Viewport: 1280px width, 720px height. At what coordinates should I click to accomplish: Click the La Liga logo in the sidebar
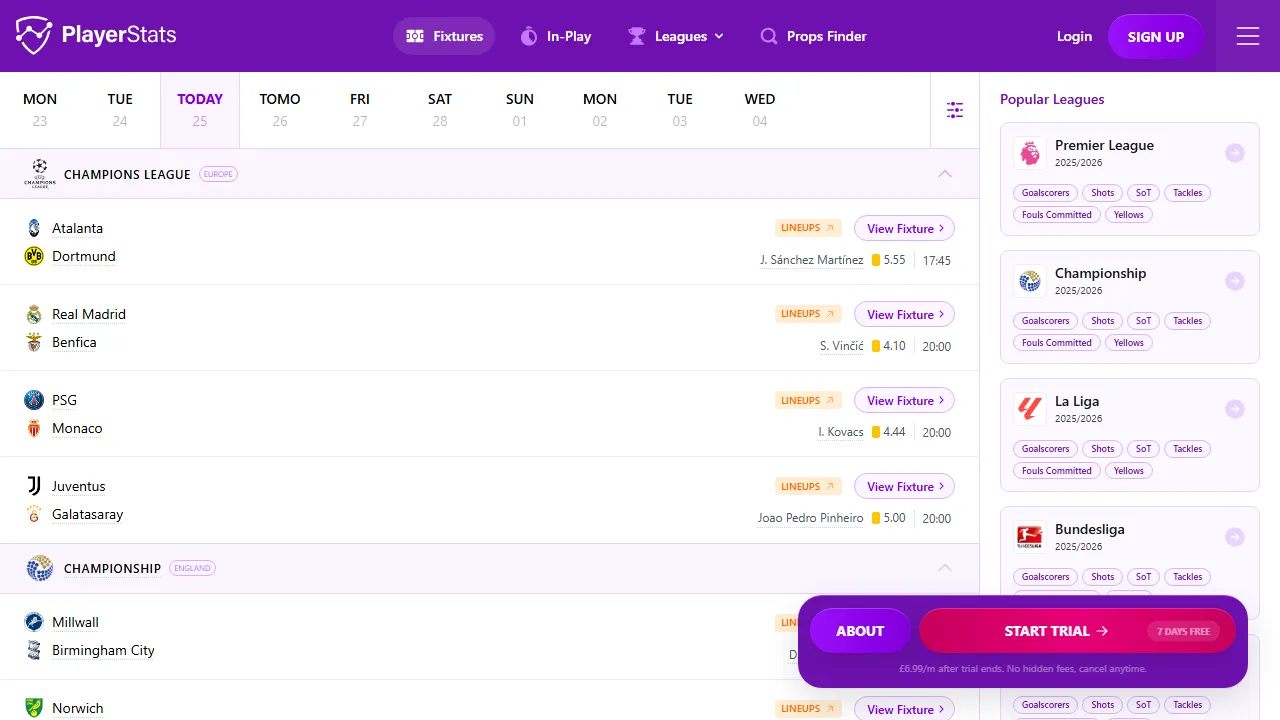point(1029,408)
